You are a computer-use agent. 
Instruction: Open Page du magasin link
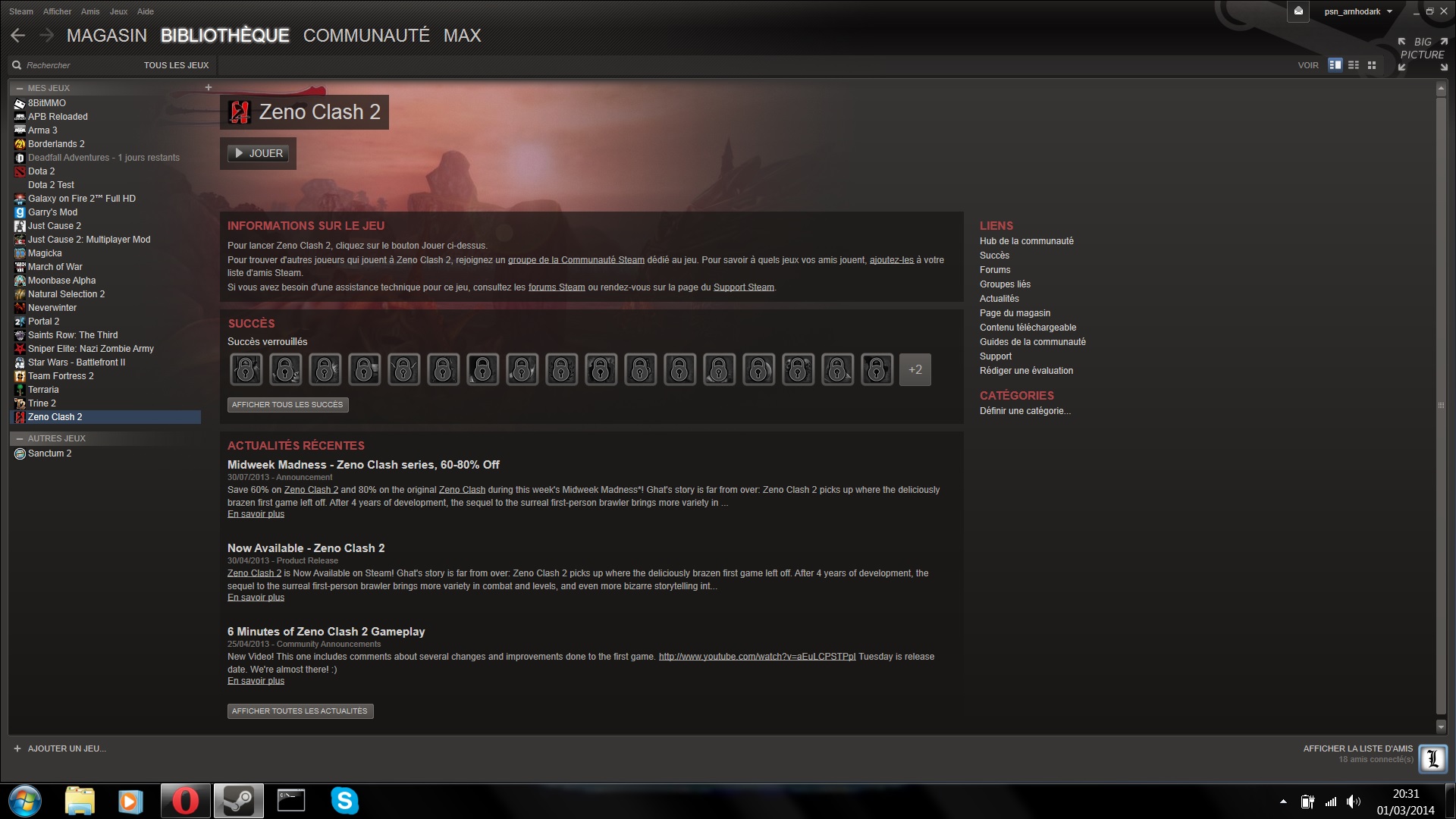click(x=1015, y=313)
